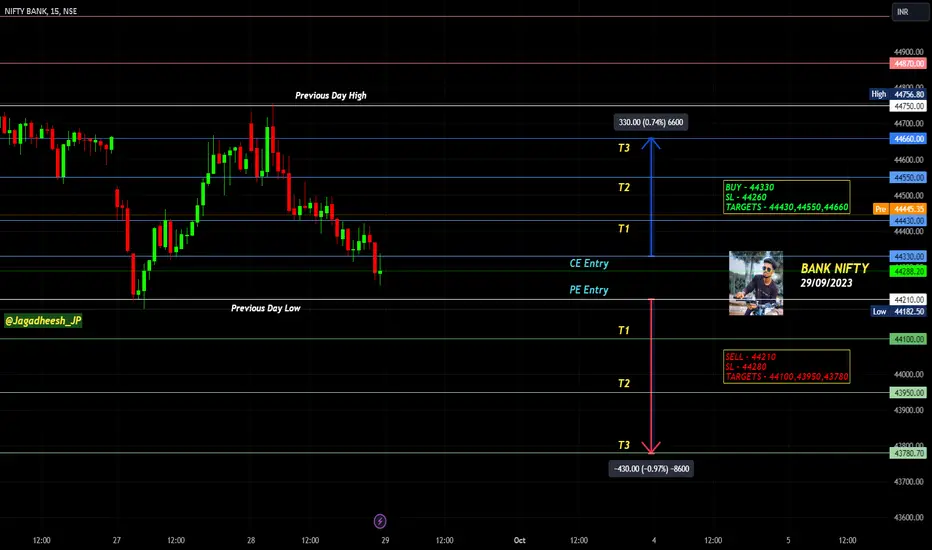Click the BANK NIFTY yellow title text

click(835, 268)
